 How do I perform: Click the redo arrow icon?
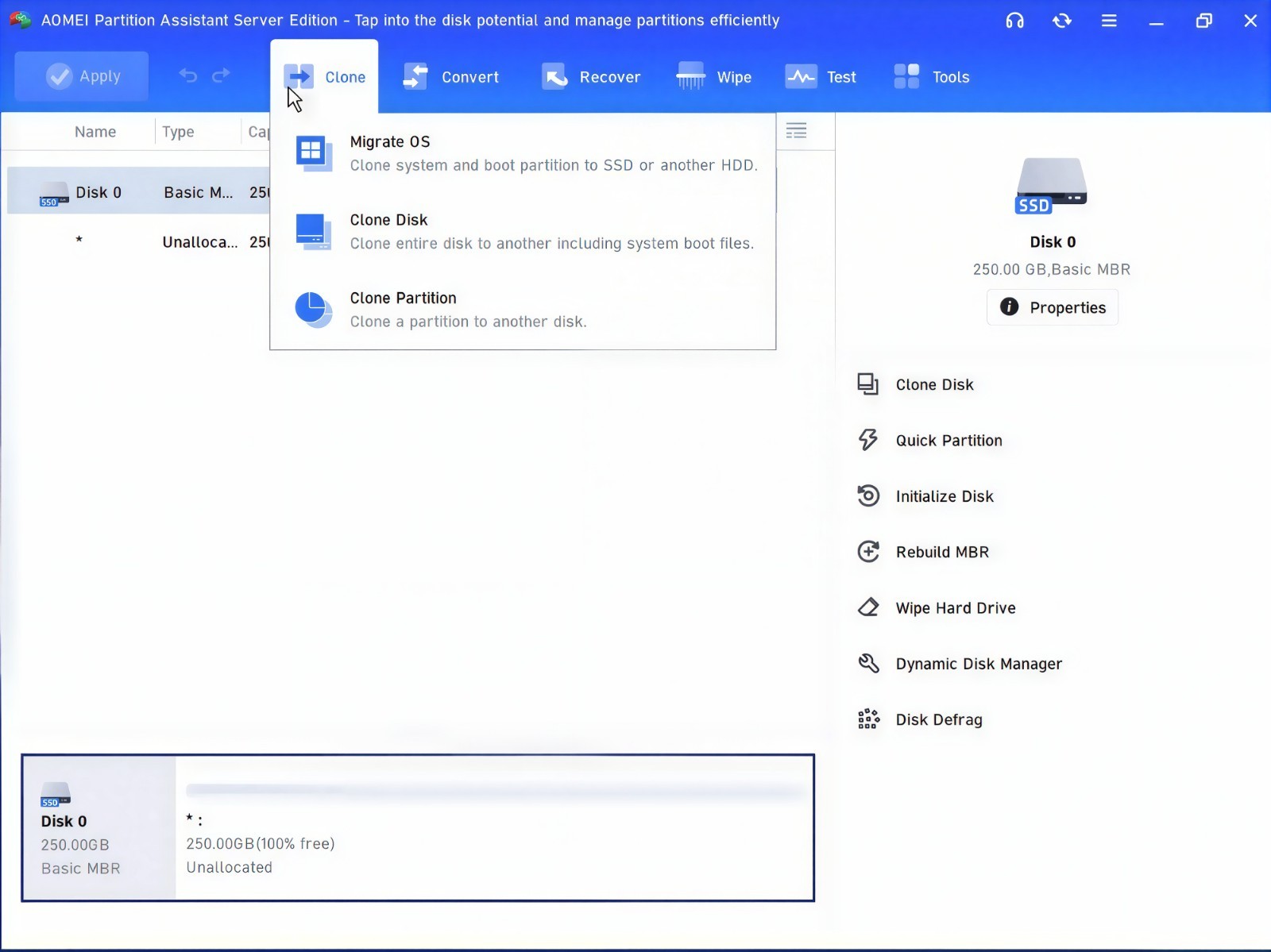221,75
